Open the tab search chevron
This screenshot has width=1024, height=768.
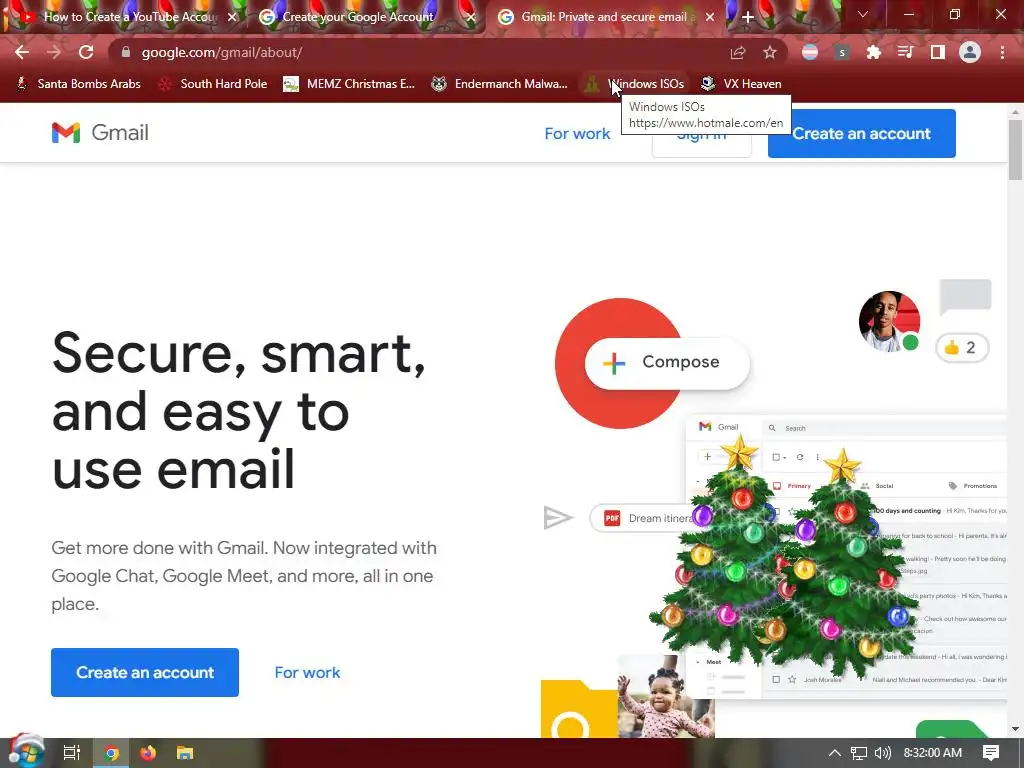[863, 14]
